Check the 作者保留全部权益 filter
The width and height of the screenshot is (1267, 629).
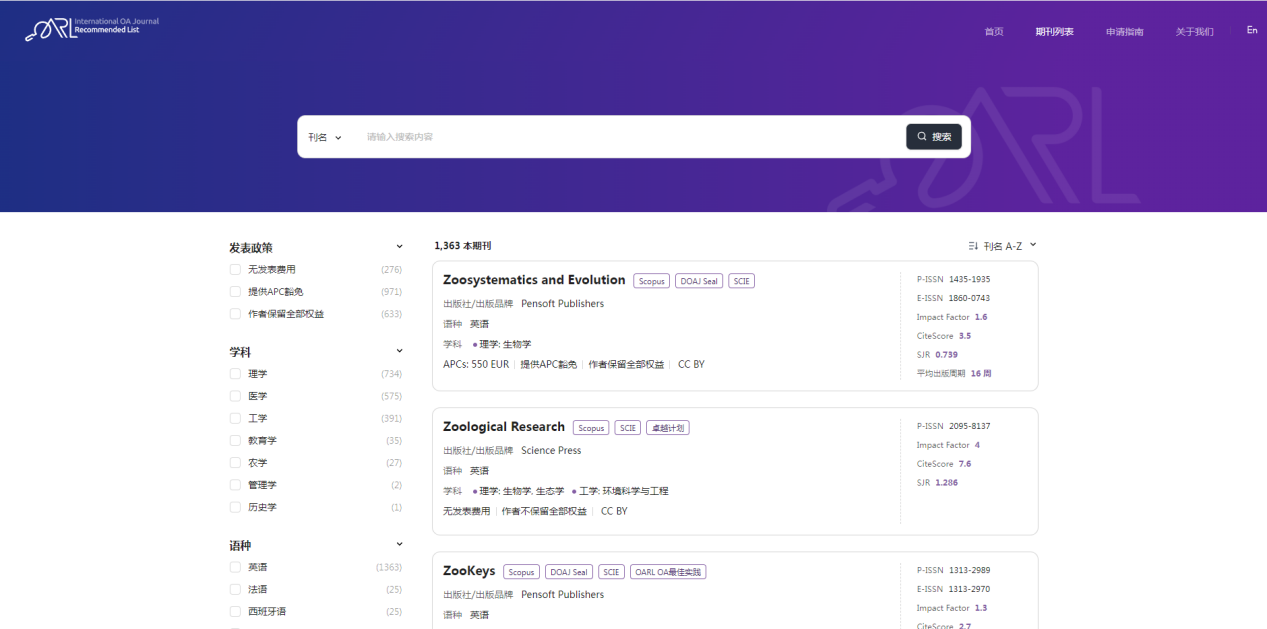pos(236,314)
